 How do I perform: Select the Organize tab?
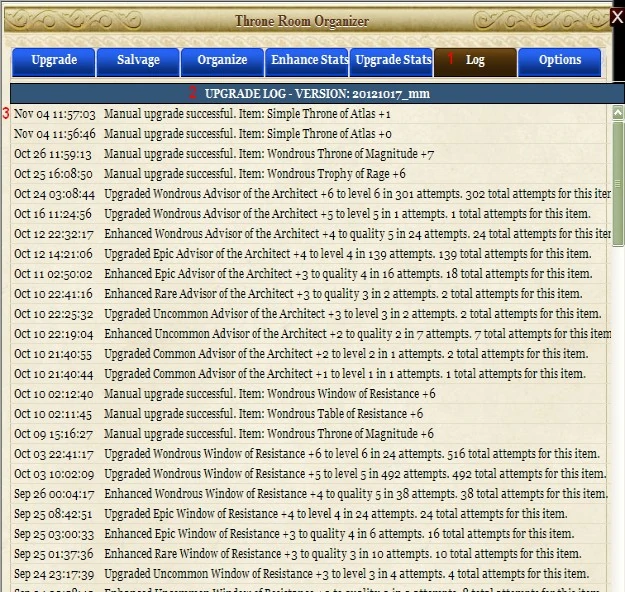(222, 61)
